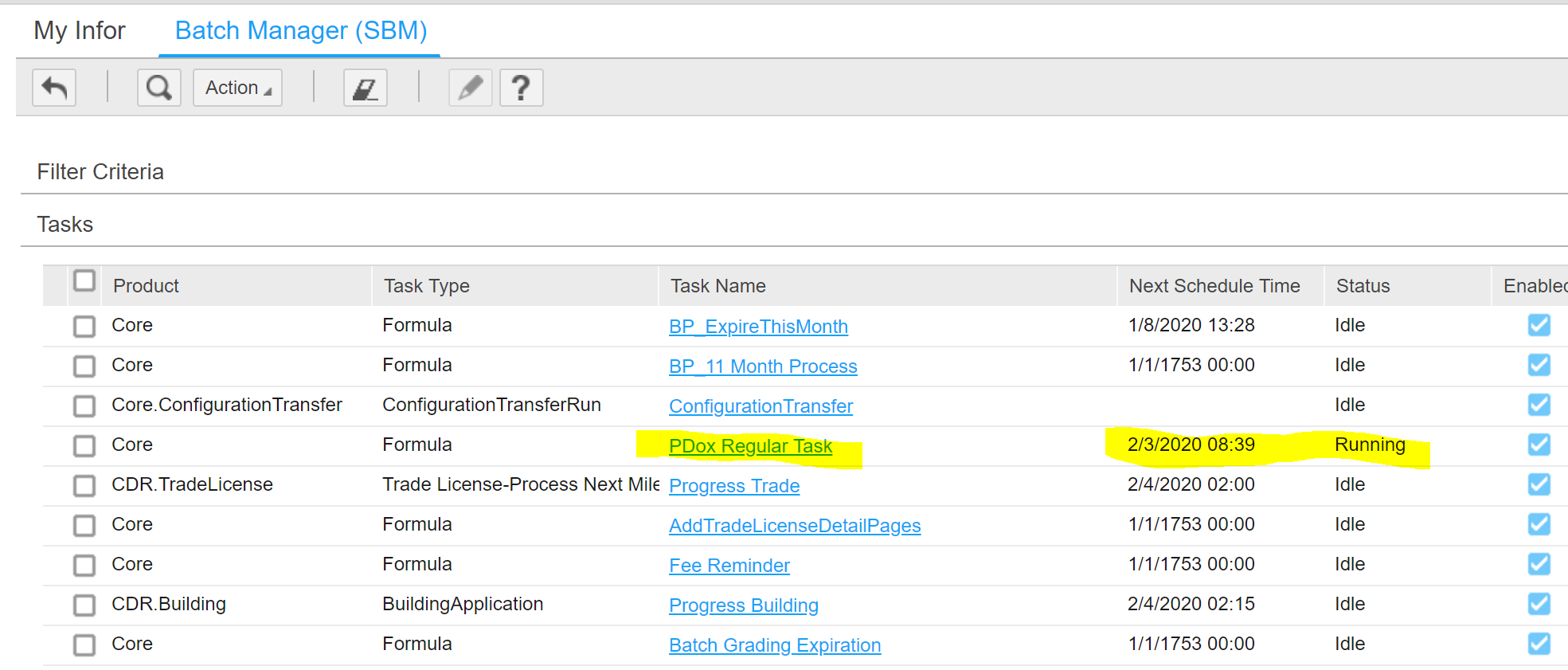Select the BuildingApplication task type cell
This screenshot has width=1568, height=670.
click(x=463, y=604)
